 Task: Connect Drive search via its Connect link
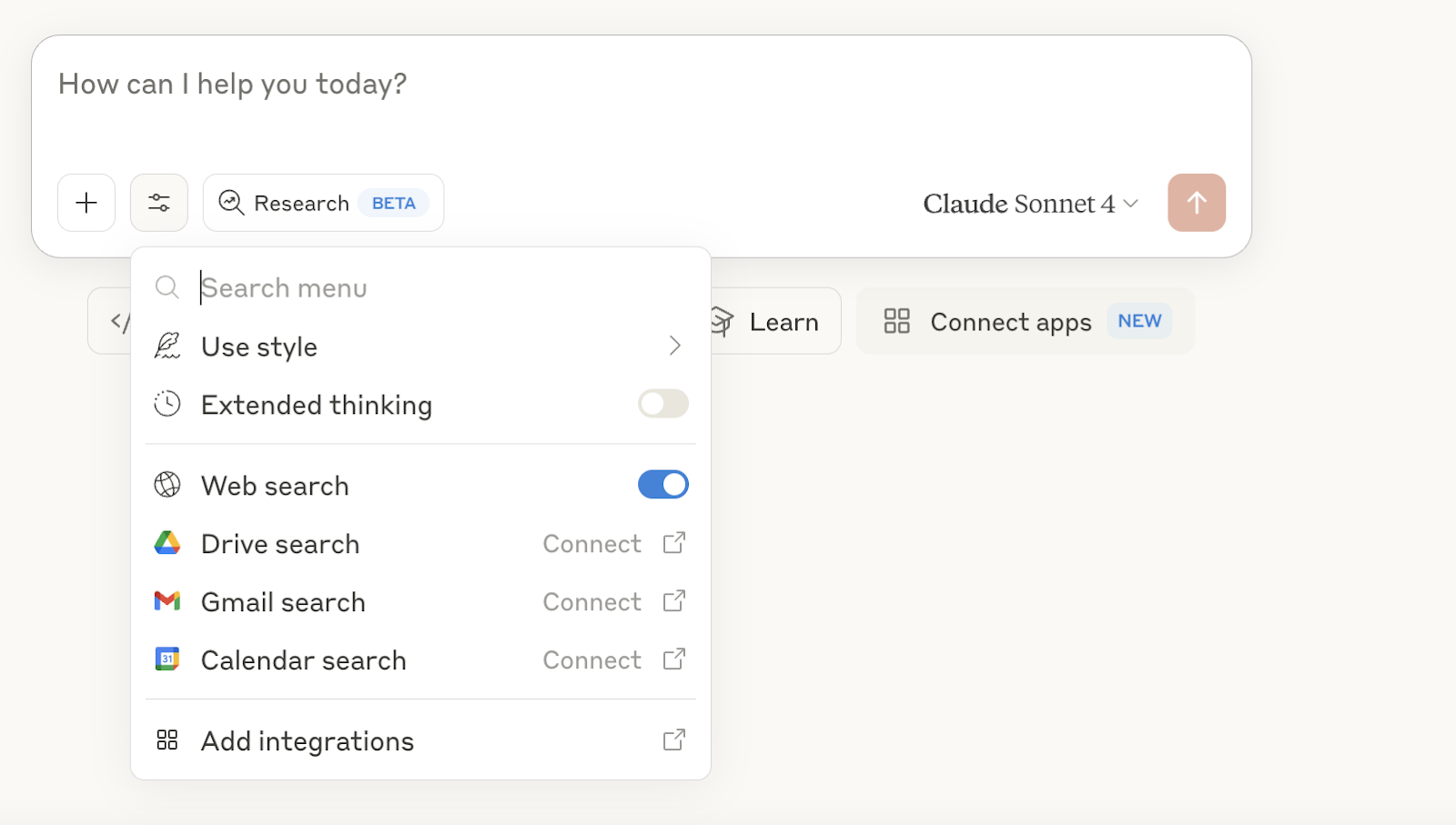592,544
